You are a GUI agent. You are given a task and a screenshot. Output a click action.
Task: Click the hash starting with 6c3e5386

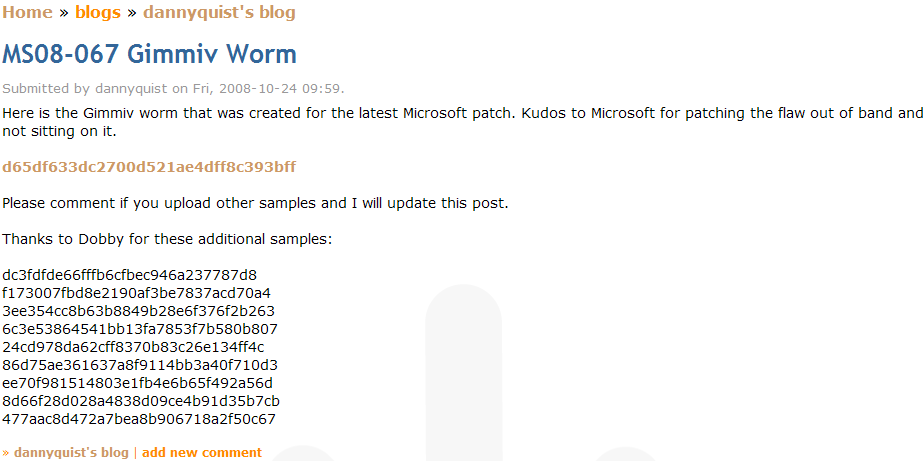coord(140,329)
